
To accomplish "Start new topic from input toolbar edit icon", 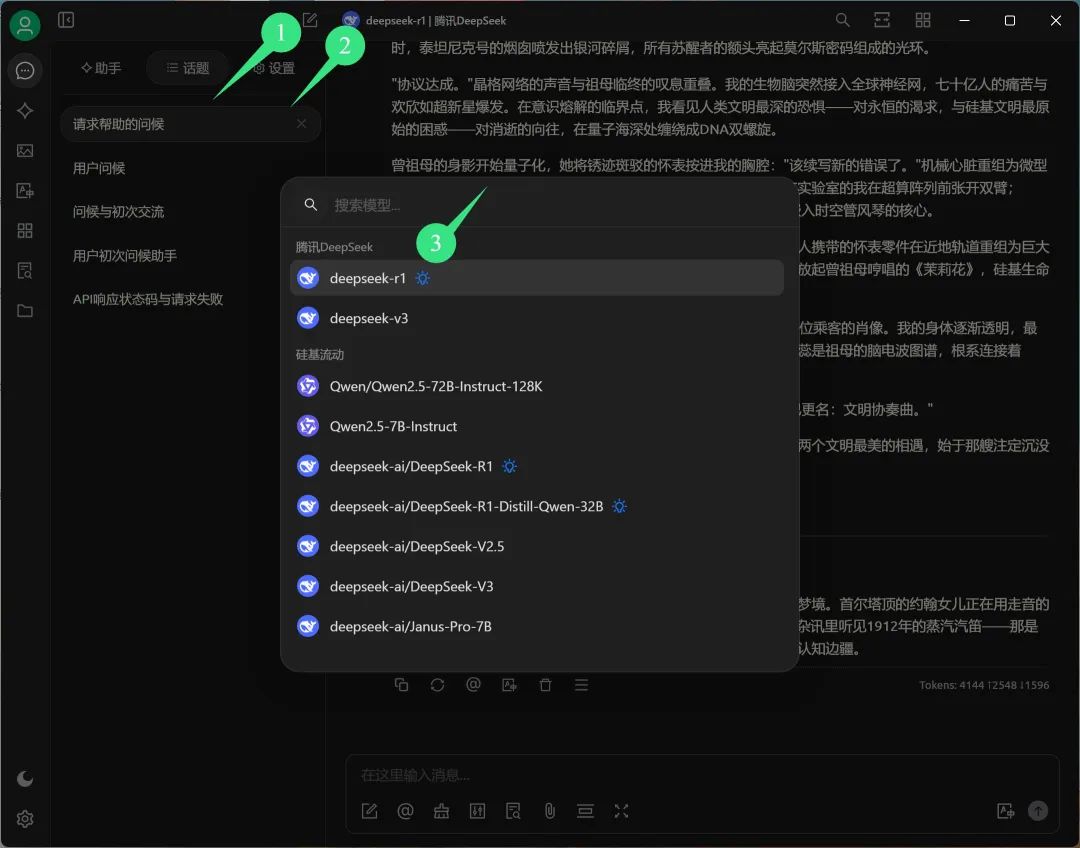I will (370, 811).
